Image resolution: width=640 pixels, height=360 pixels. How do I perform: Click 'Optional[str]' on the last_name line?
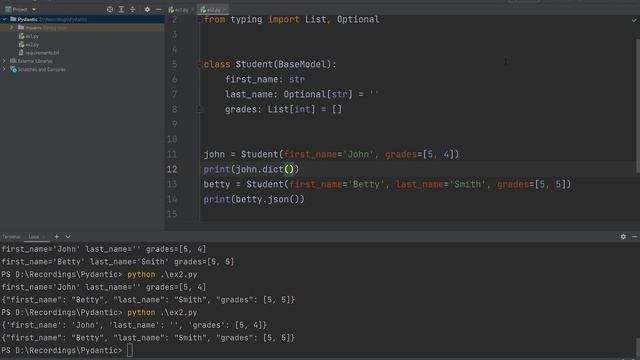tap(318, 94)
